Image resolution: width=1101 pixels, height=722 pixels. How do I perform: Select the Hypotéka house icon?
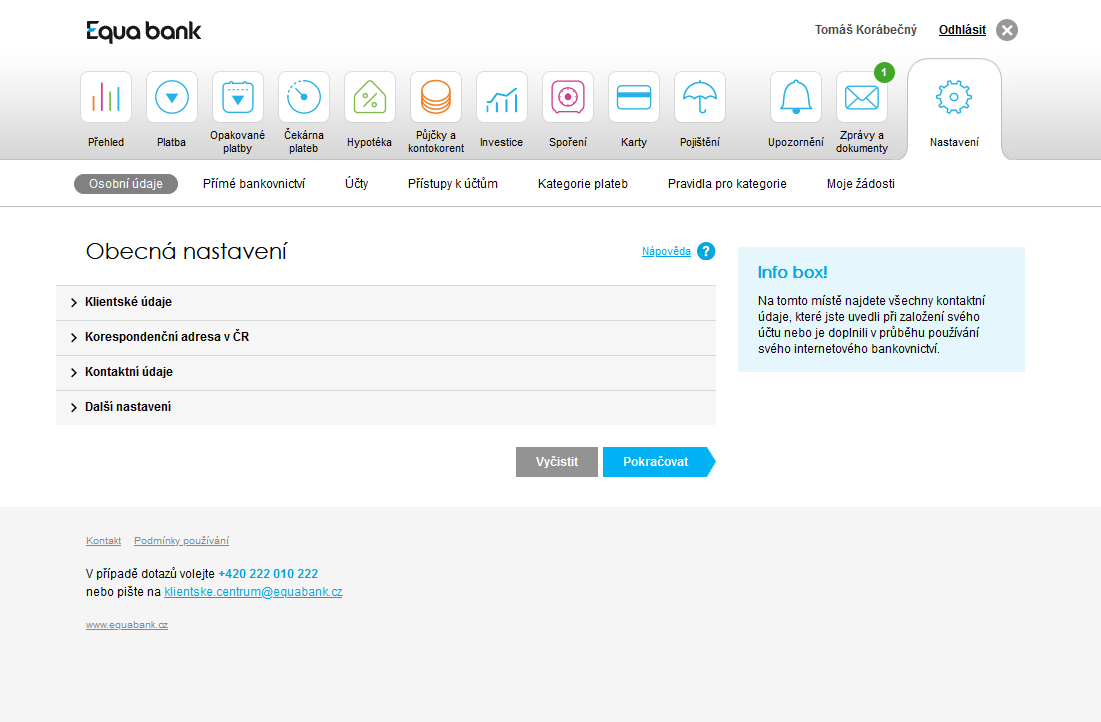(x=370, y=97)
